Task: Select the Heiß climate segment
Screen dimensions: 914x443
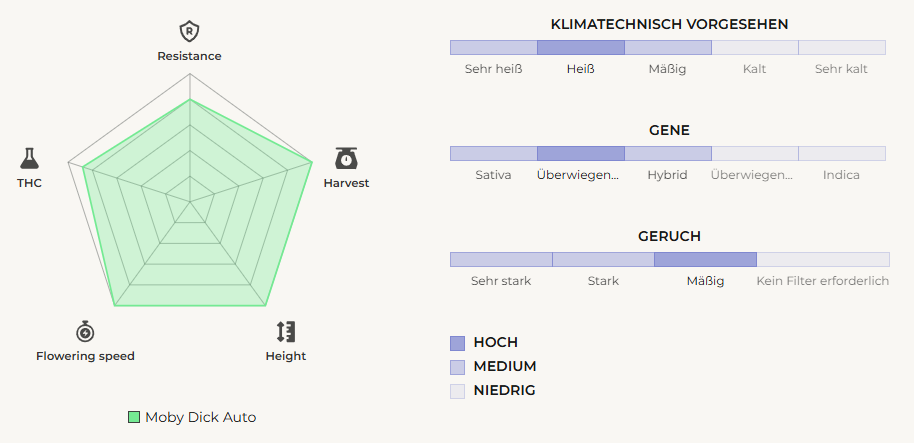Action: tap(581, 47)
